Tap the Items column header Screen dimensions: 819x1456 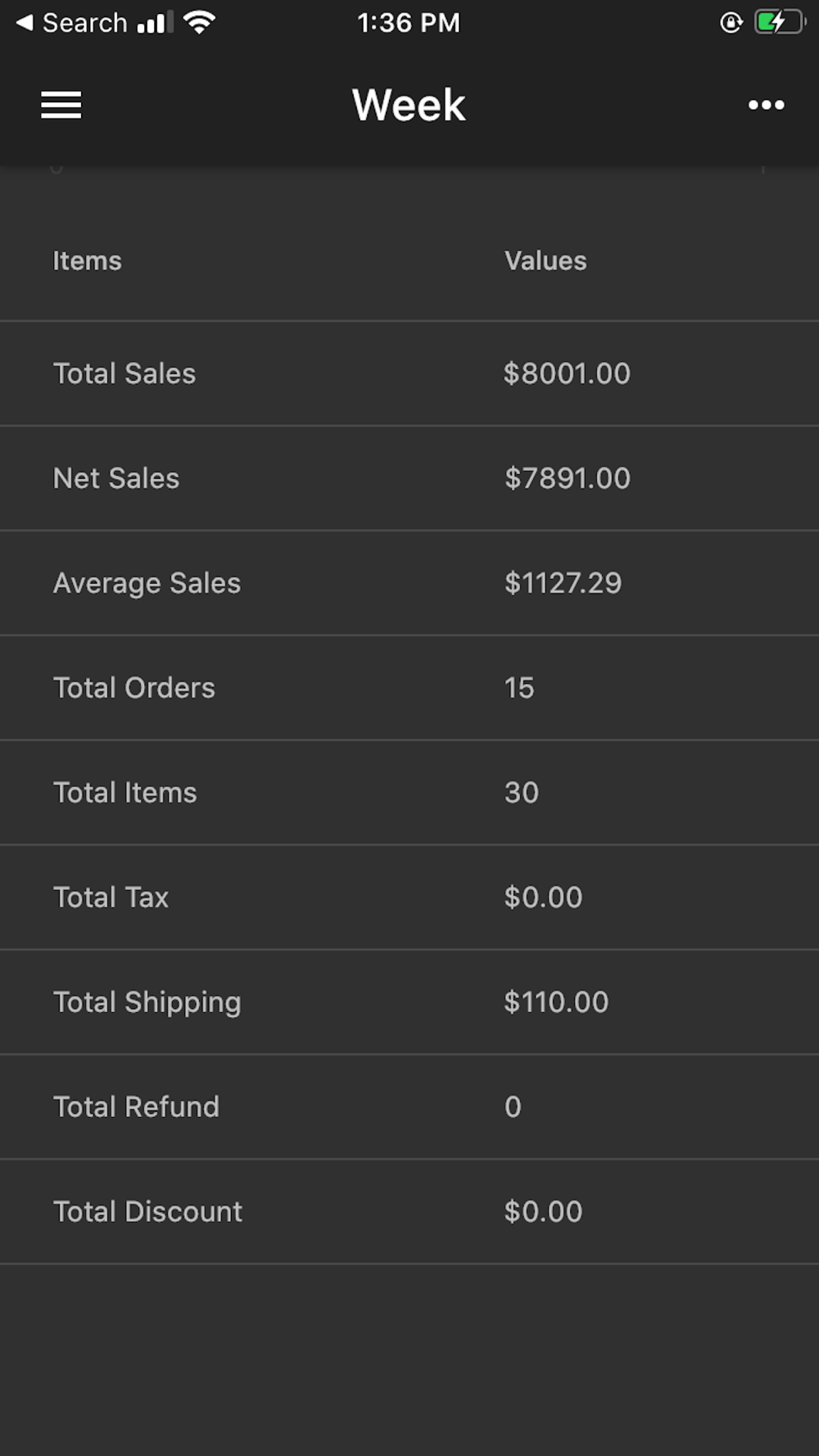(87, 260)
